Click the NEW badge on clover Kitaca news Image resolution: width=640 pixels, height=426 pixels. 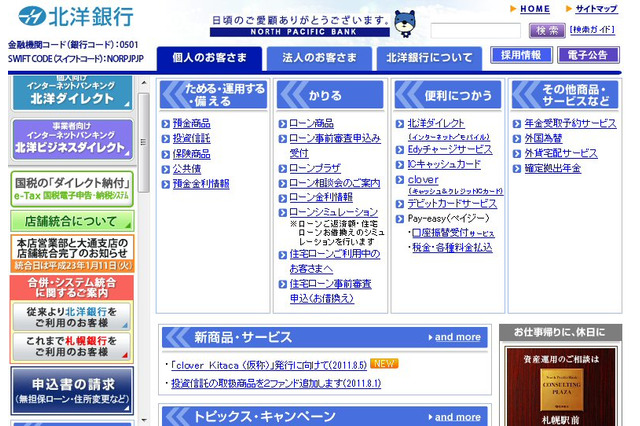pos(384,364)
